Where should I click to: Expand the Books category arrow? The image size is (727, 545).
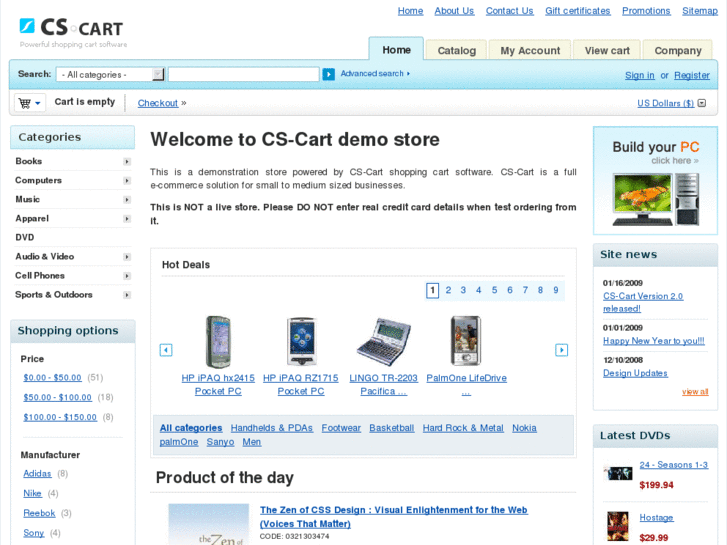tap(127, 161)
